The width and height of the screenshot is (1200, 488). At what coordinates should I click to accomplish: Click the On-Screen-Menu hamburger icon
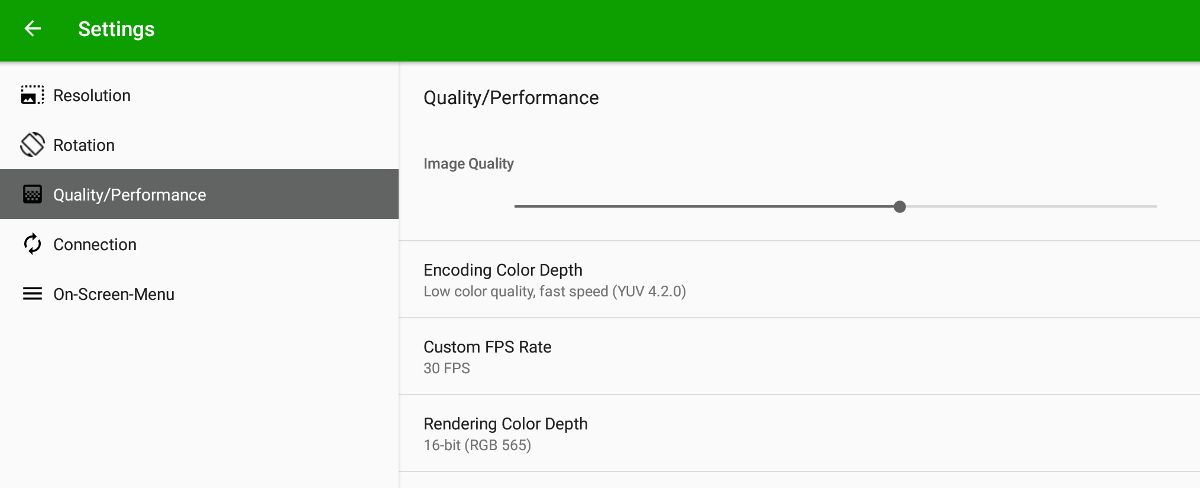[x=32, y=294]
